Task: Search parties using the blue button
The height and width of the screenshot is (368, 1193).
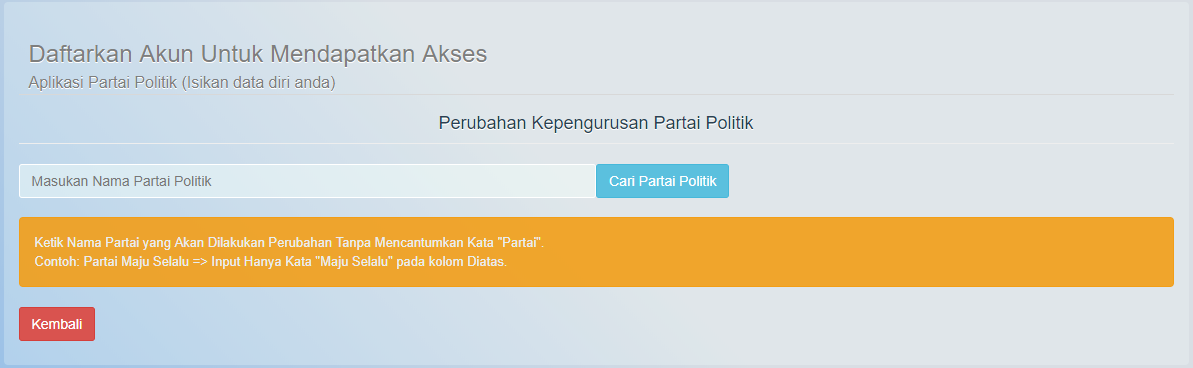Action: click(662, 181)
